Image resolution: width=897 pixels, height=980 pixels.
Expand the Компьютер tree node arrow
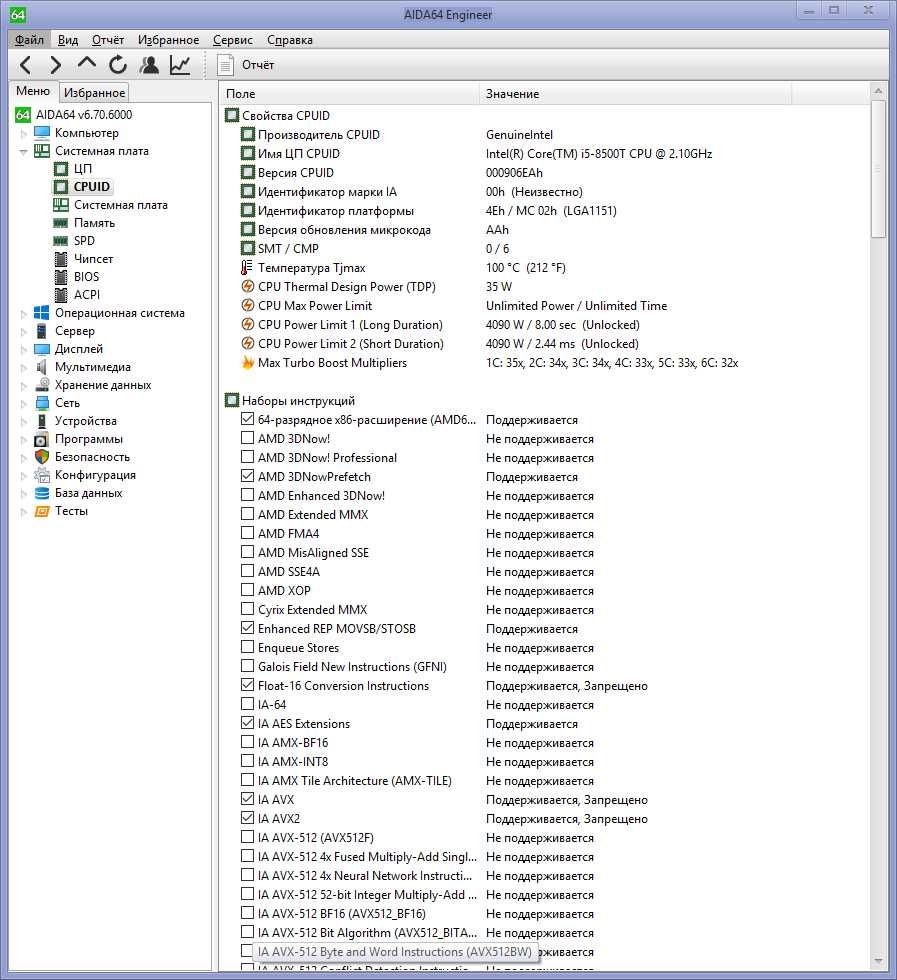[x=24, y=133]
